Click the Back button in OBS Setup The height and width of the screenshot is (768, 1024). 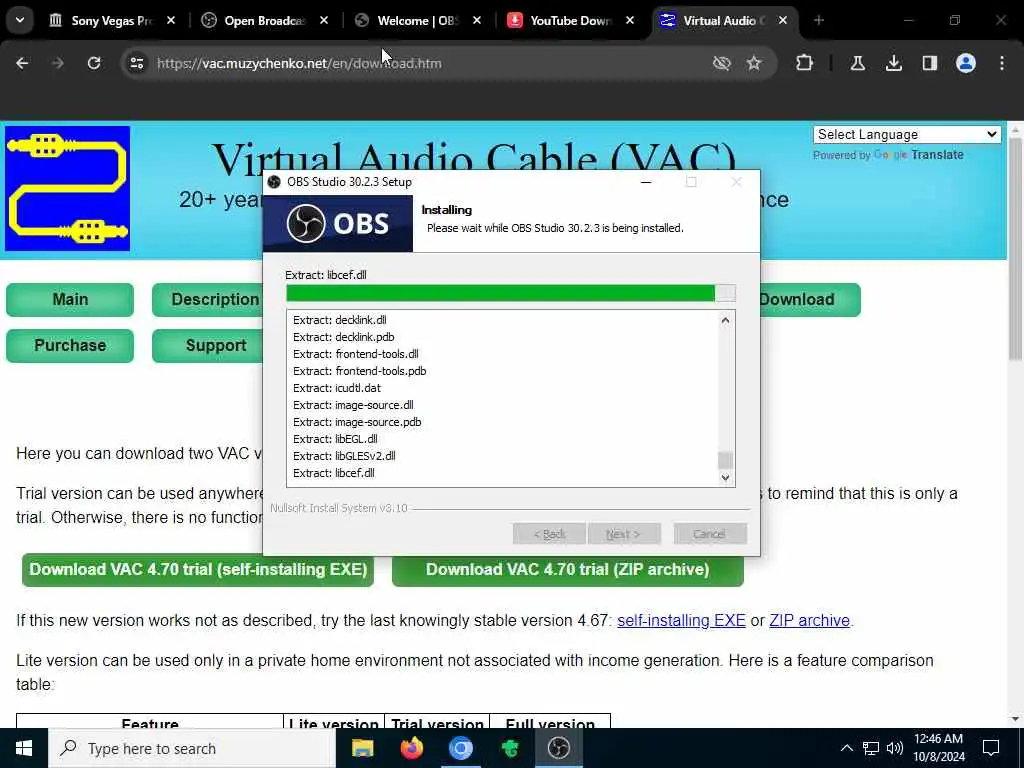[x=549, y=534]
